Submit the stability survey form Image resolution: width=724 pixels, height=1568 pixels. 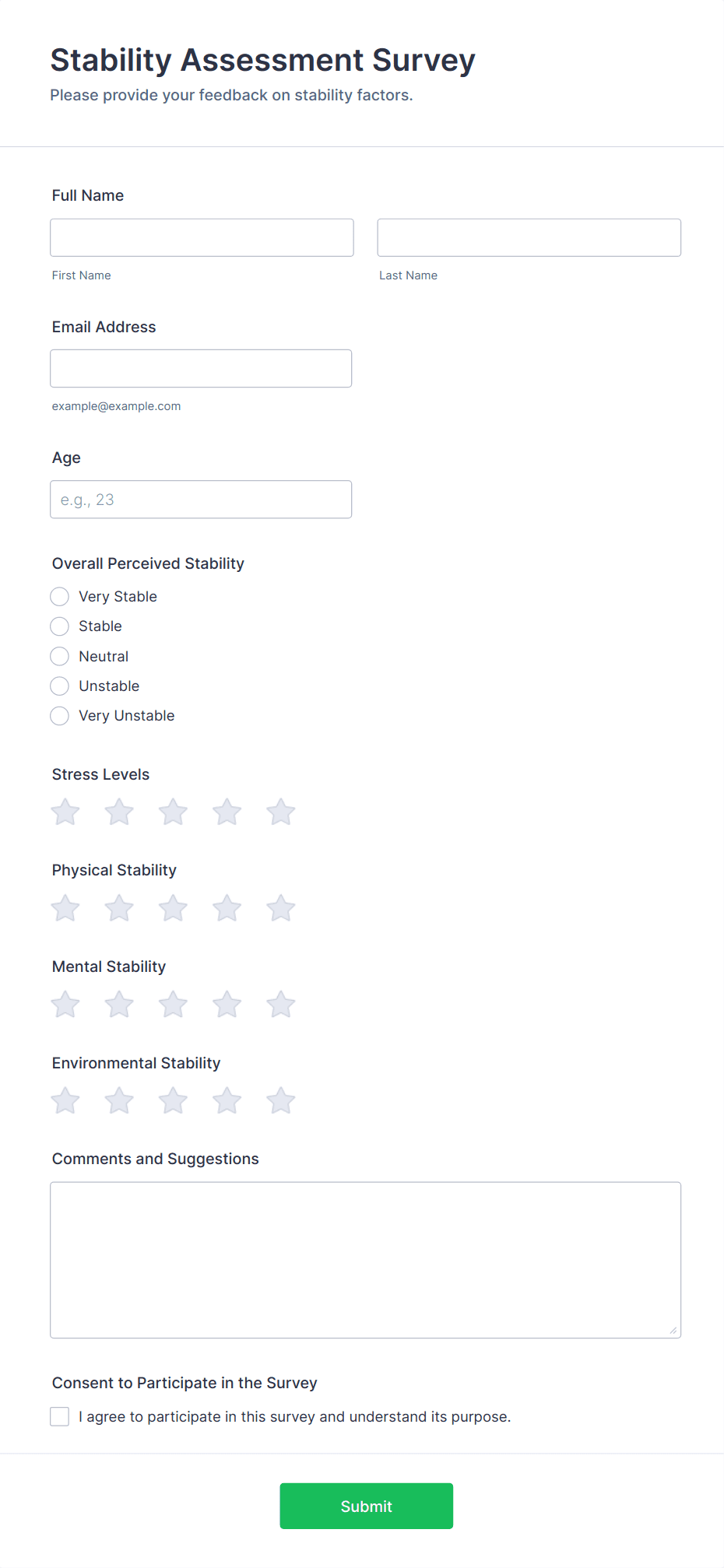click(366, 1506)
